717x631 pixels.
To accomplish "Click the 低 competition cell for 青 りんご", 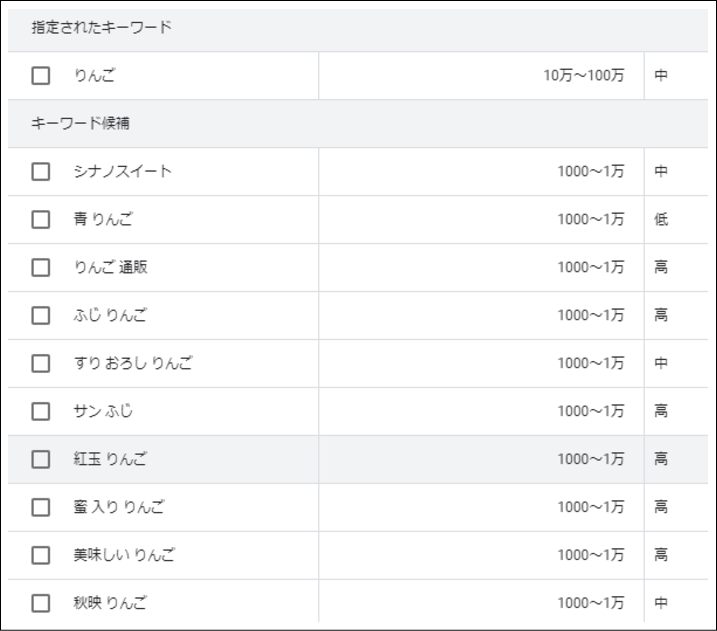I will click(661, 219).
